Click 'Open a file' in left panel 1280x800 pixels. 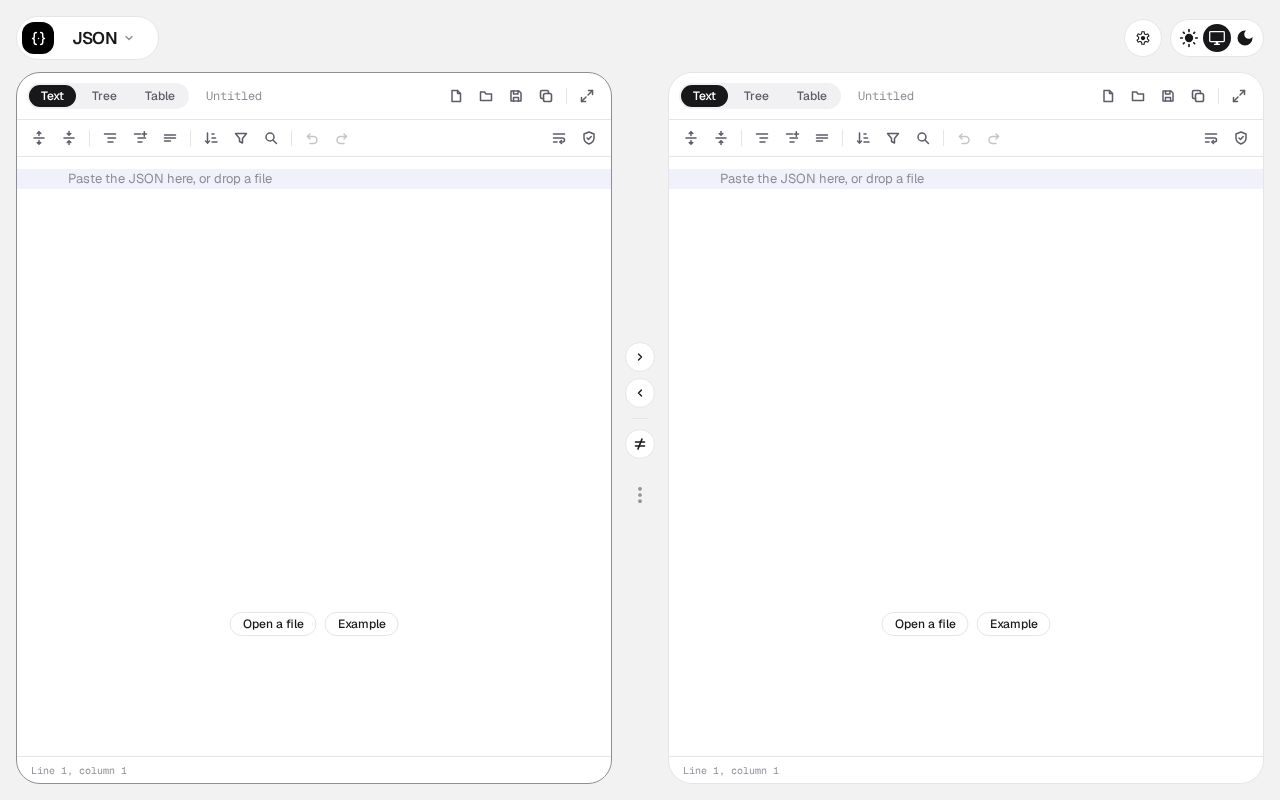click(273, 624)
